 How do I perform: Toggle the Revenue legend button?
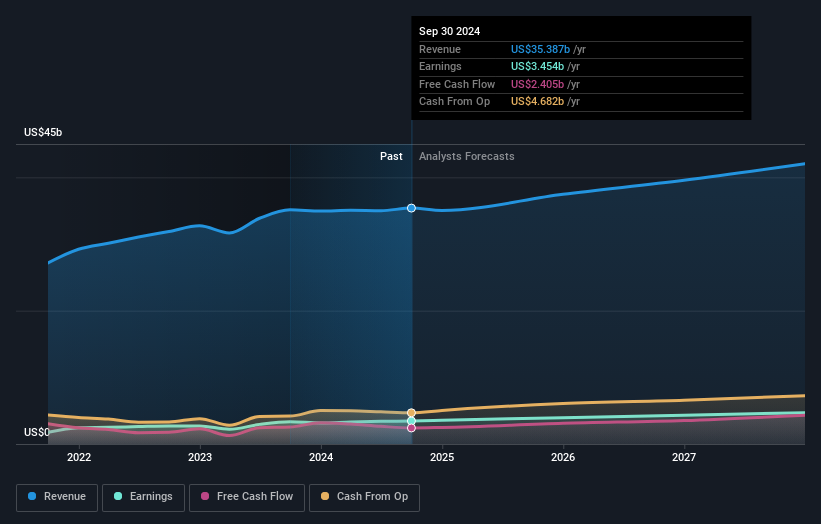tap(57, 497)
